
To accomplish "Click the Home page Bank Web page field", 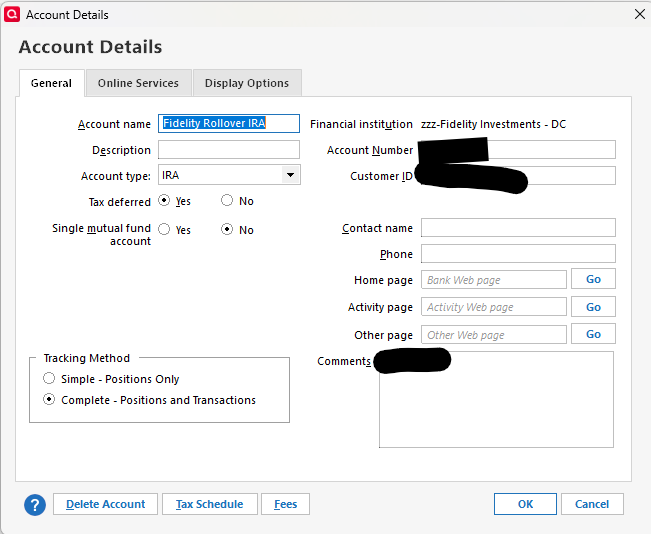I will [x=494, y=279].
